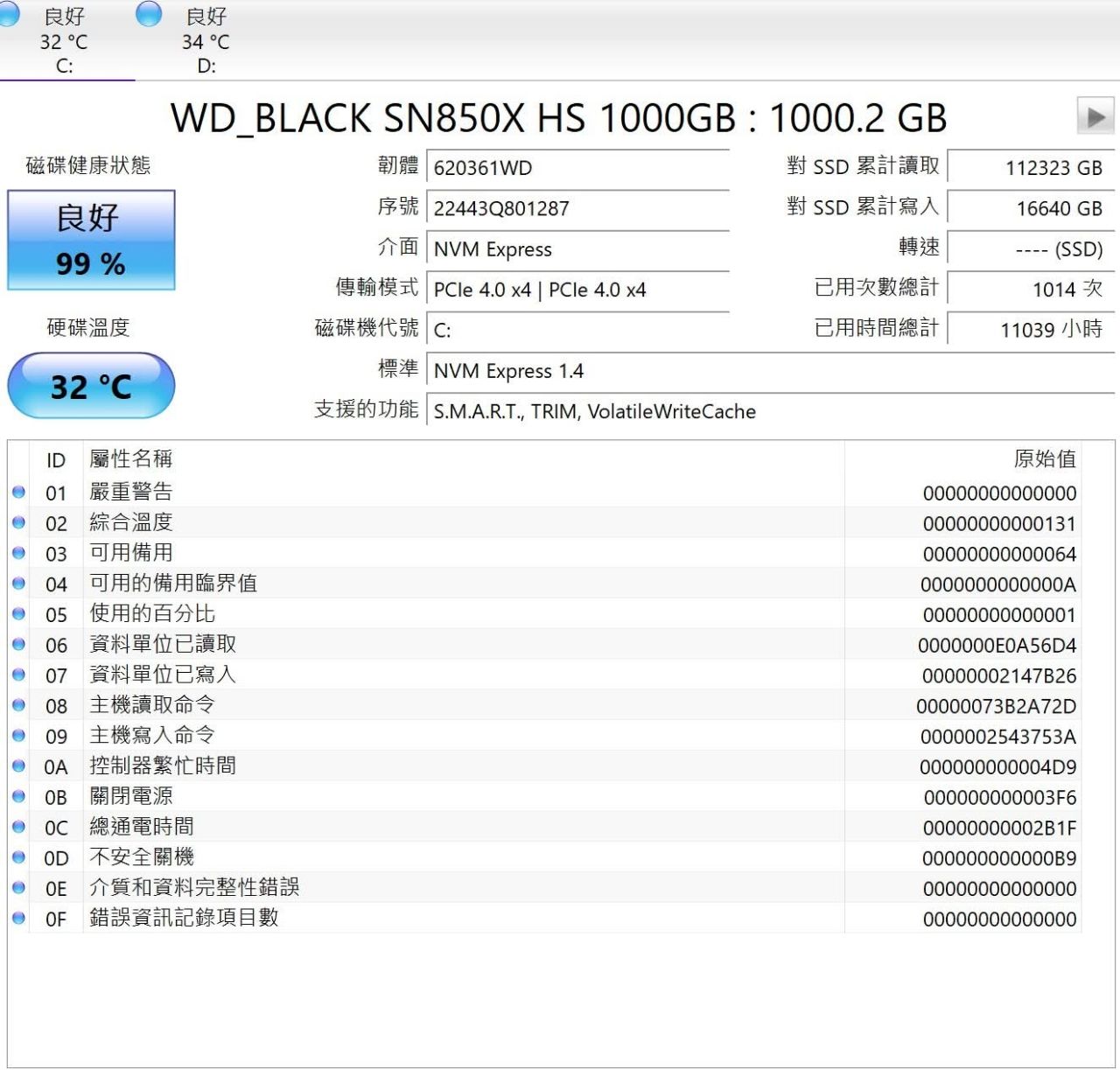Click the 韌體 firmware field 620361WD
Image resolution: width=1120 pixels, height=1070 pixels.
[x=577, y=168]
